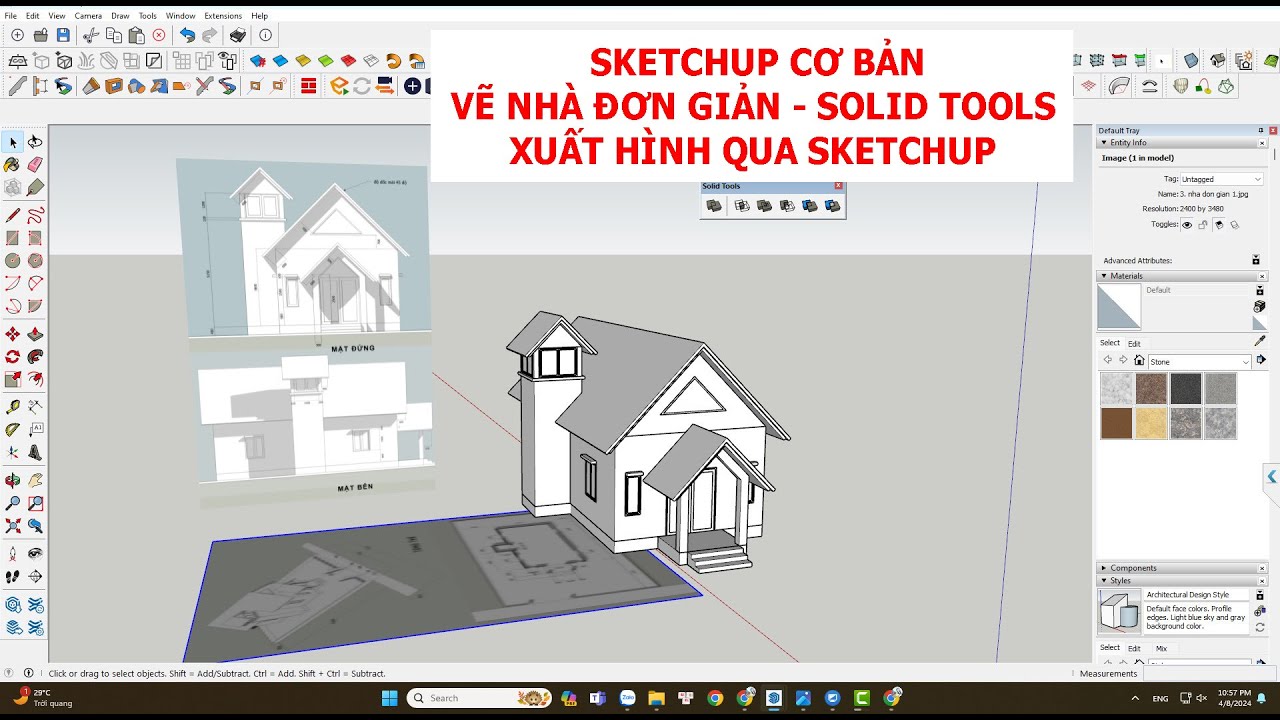Image resolution: width=1280 pixels, height=720 pixels.
Task: Select the Select arrow tool
Action: pyautogui.click(x=13, y=142)
